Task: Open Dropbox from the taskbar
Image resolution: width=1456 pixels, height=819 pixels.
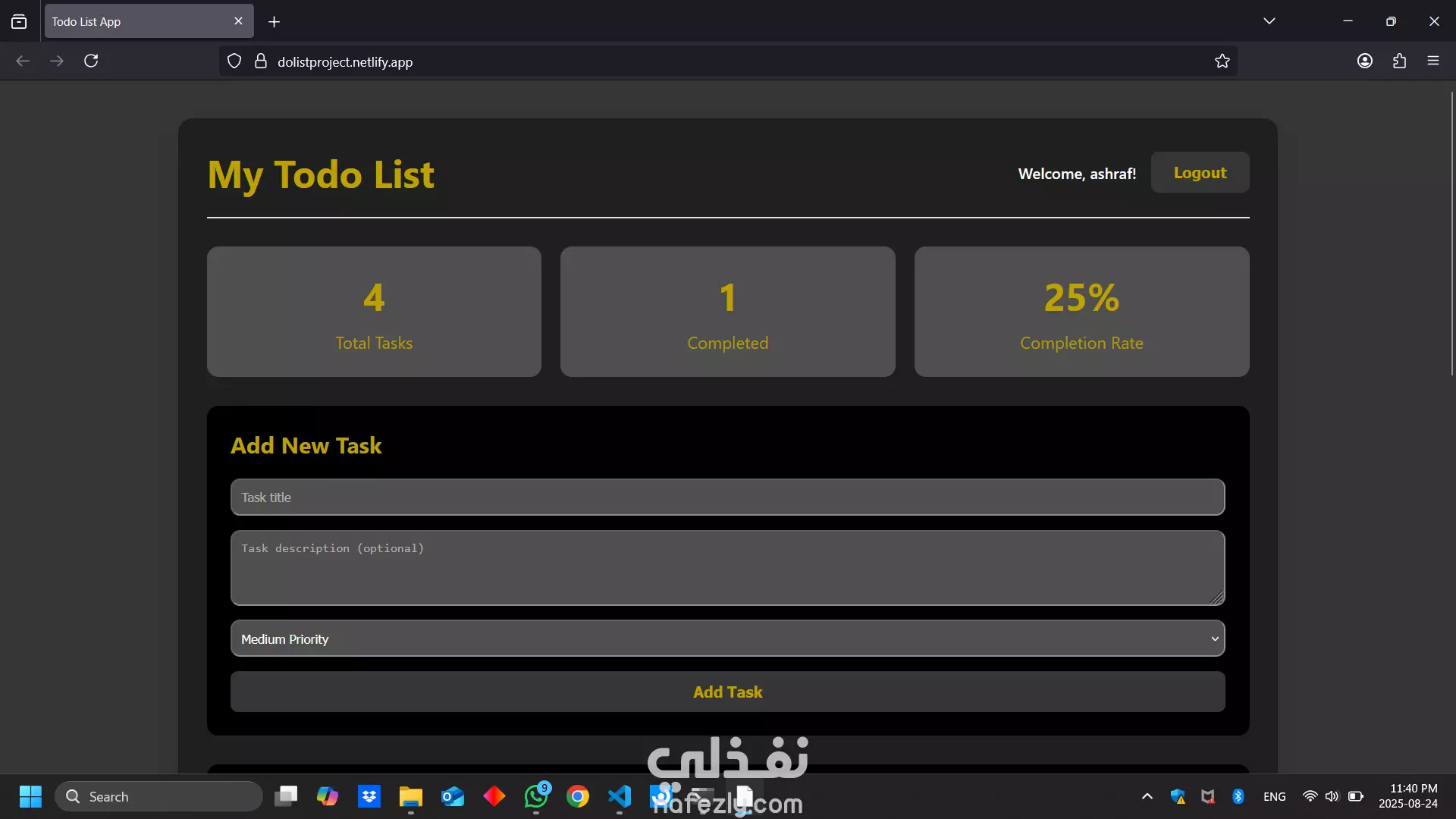Action: pos(369,796)
